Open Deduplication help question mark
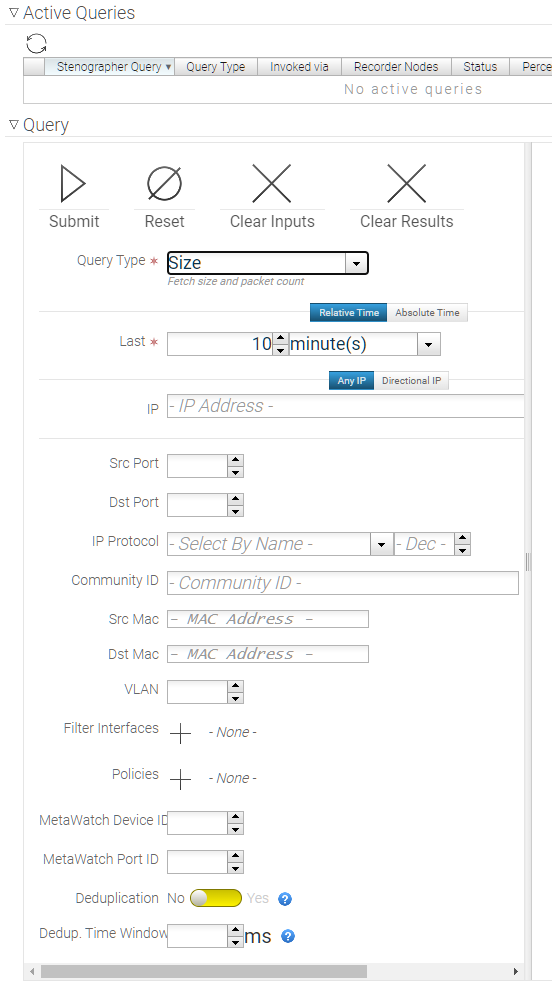This screenshot has width=552, height=983. click(x=284, y=899)
